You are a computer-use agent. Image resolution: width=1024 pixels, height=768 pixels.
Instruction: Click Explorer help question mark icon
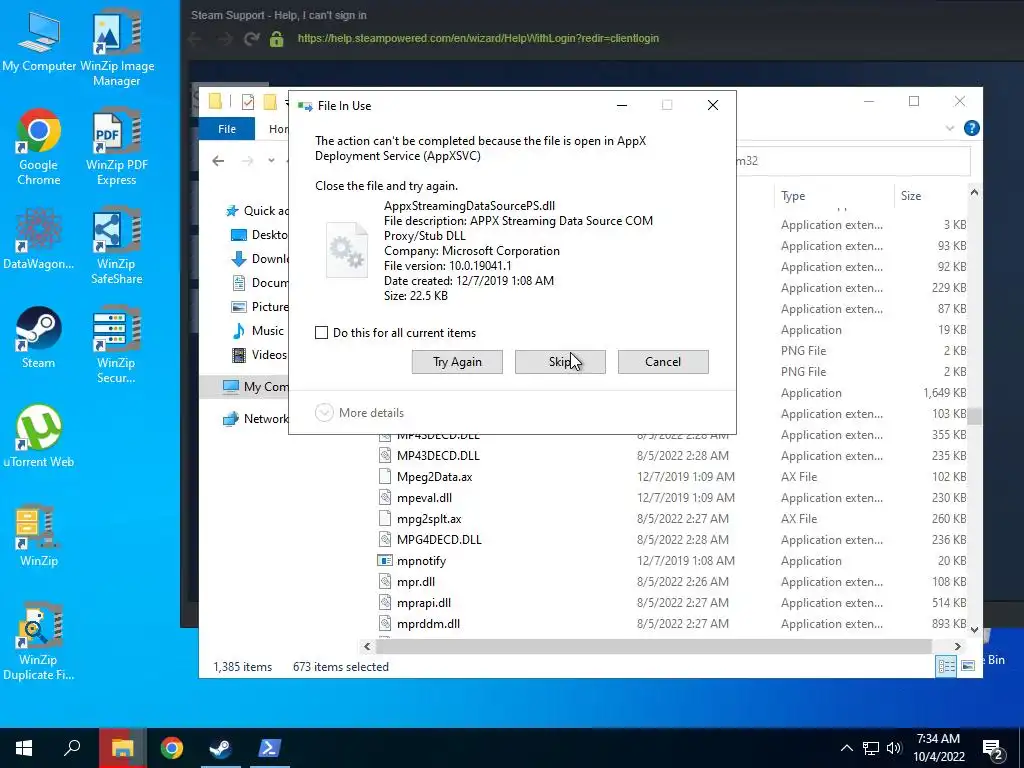[972, 128]
